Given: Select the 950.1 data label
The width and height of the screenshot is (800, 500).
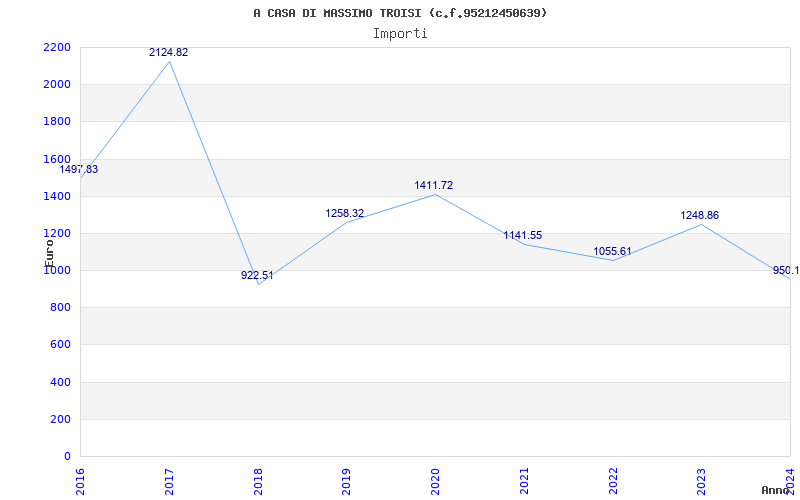Looking at the screenshot, I should click(786, 271).
